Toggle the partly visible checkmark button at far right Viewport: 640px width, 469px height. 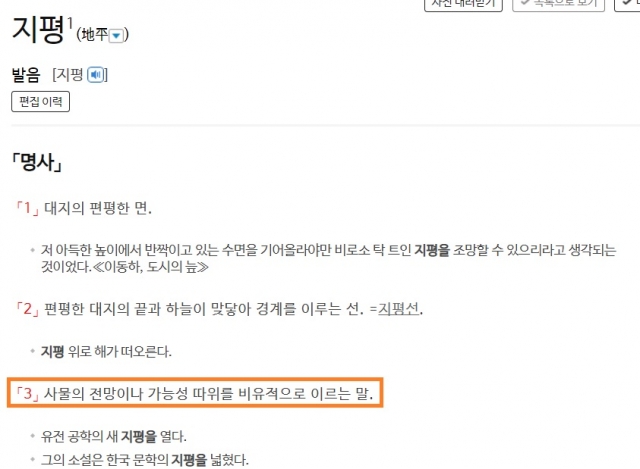pos(627,4)
